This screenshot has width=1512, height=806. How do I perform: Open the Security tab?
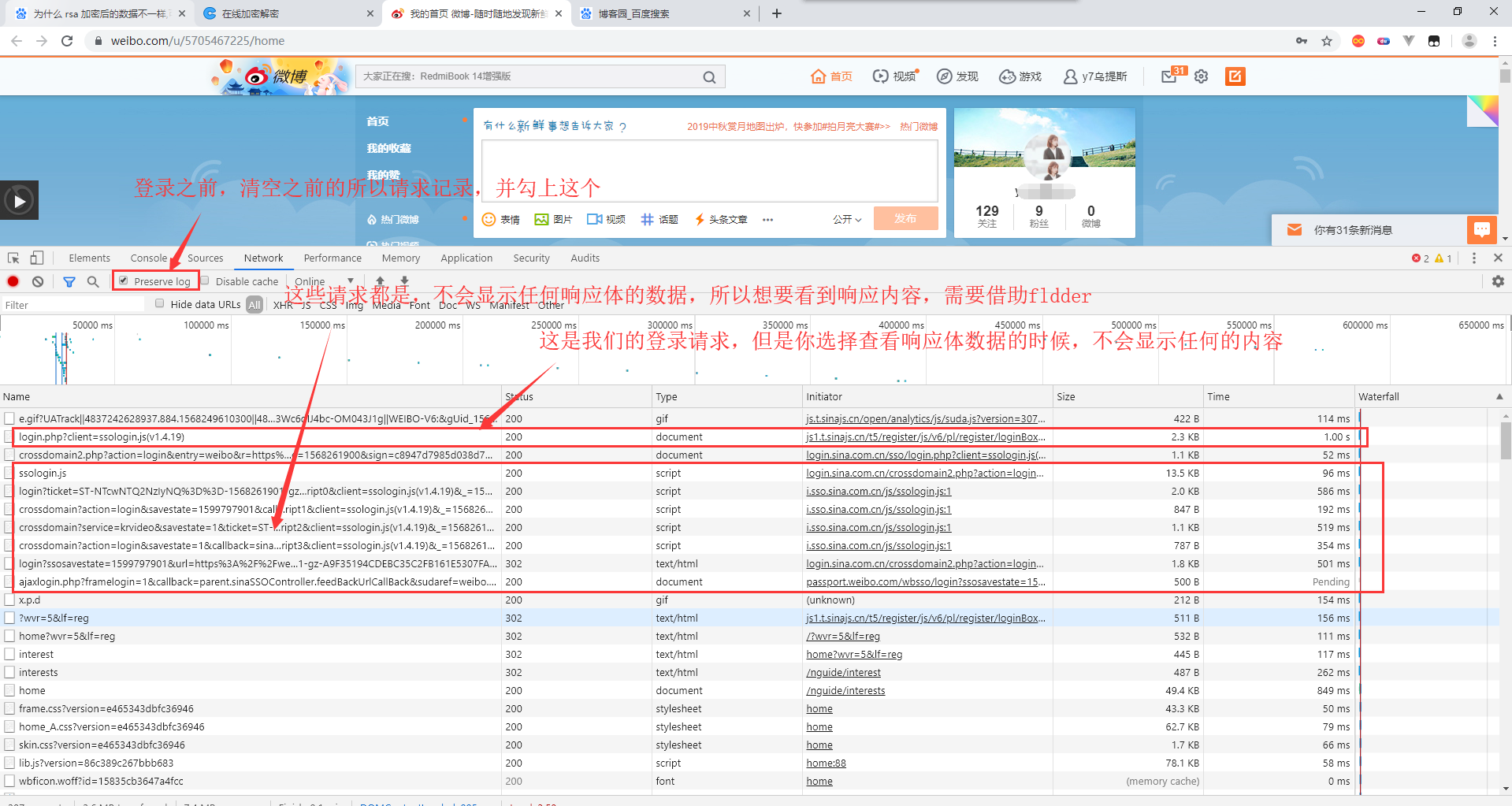point(531,258)
